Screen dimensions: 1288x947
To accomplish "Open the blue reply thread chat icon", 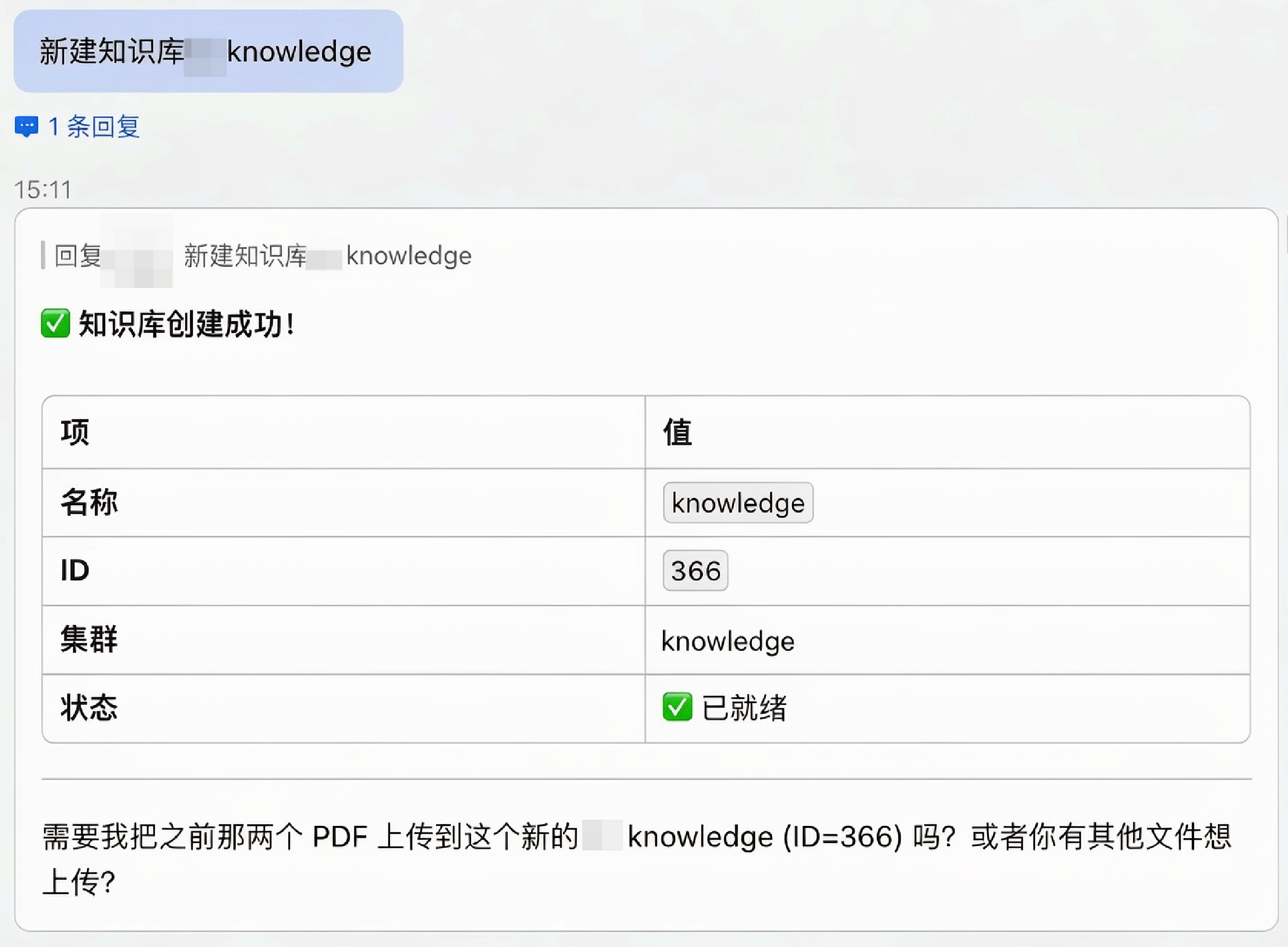I will click(26, 127).
